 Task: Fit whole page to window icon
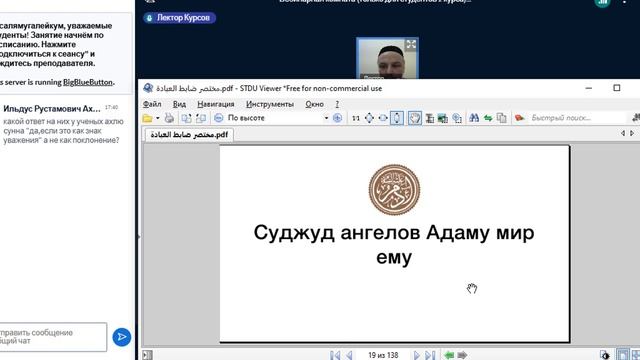click(x=369, y=118)
